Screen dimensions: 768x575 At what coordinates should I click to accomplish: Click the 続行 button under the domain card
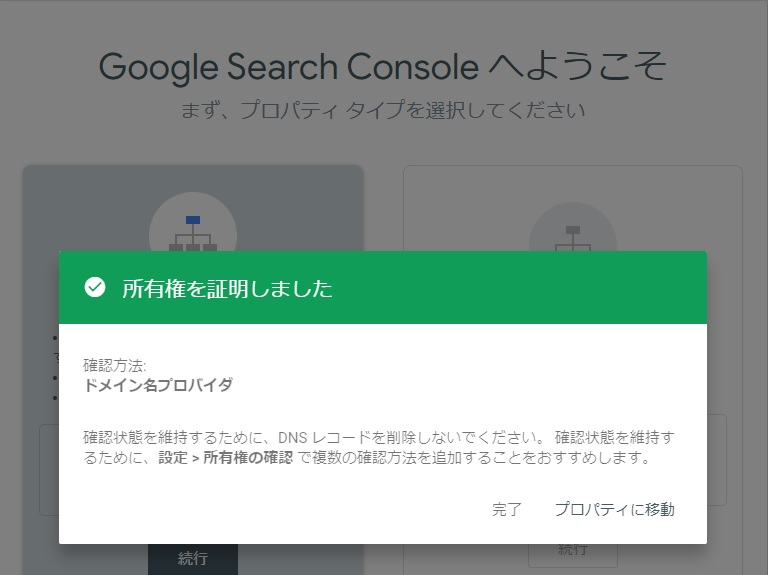(x=193, y=558)
